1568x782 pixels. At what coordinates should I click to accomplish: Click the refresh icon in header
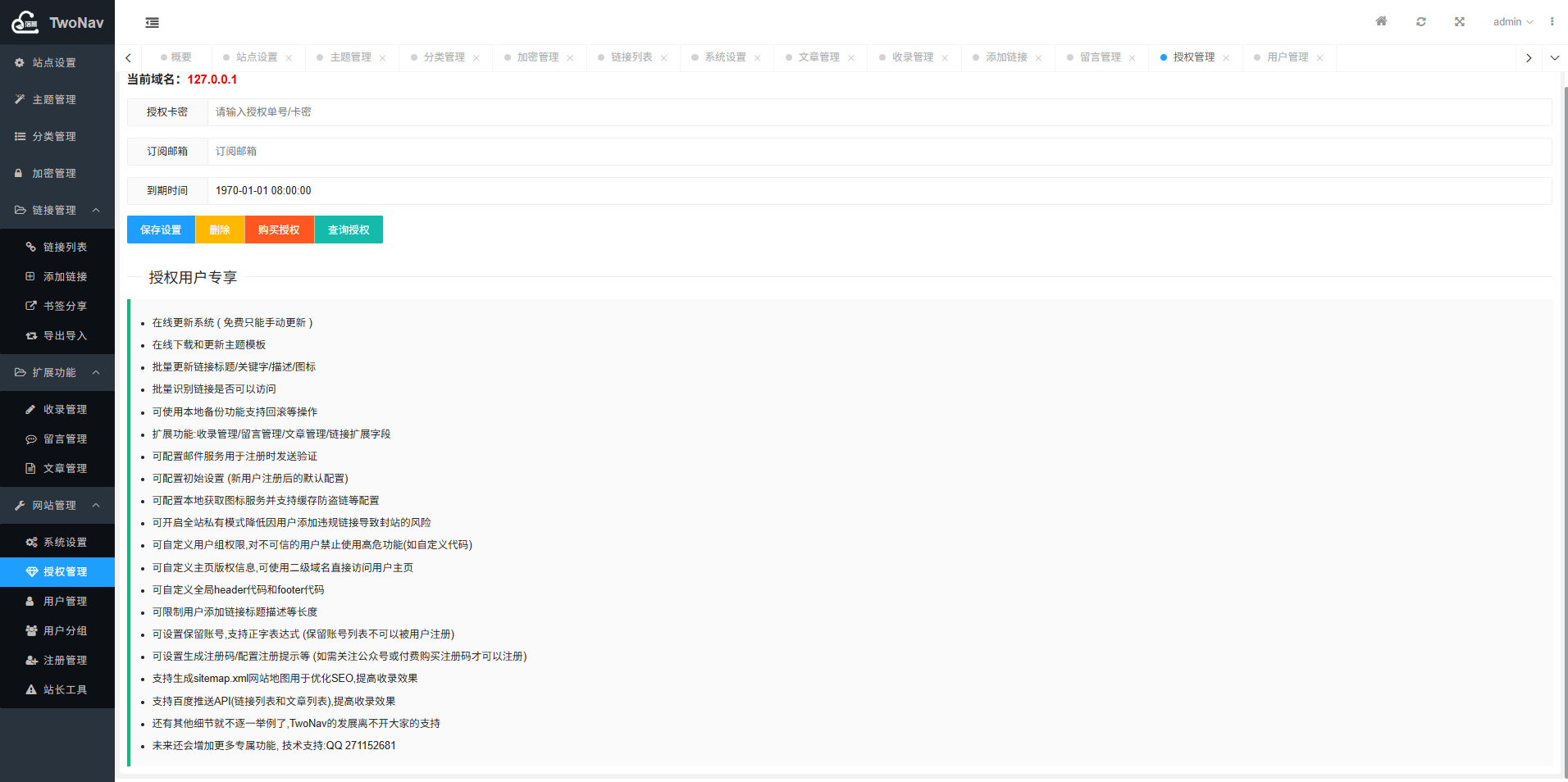1420,22
